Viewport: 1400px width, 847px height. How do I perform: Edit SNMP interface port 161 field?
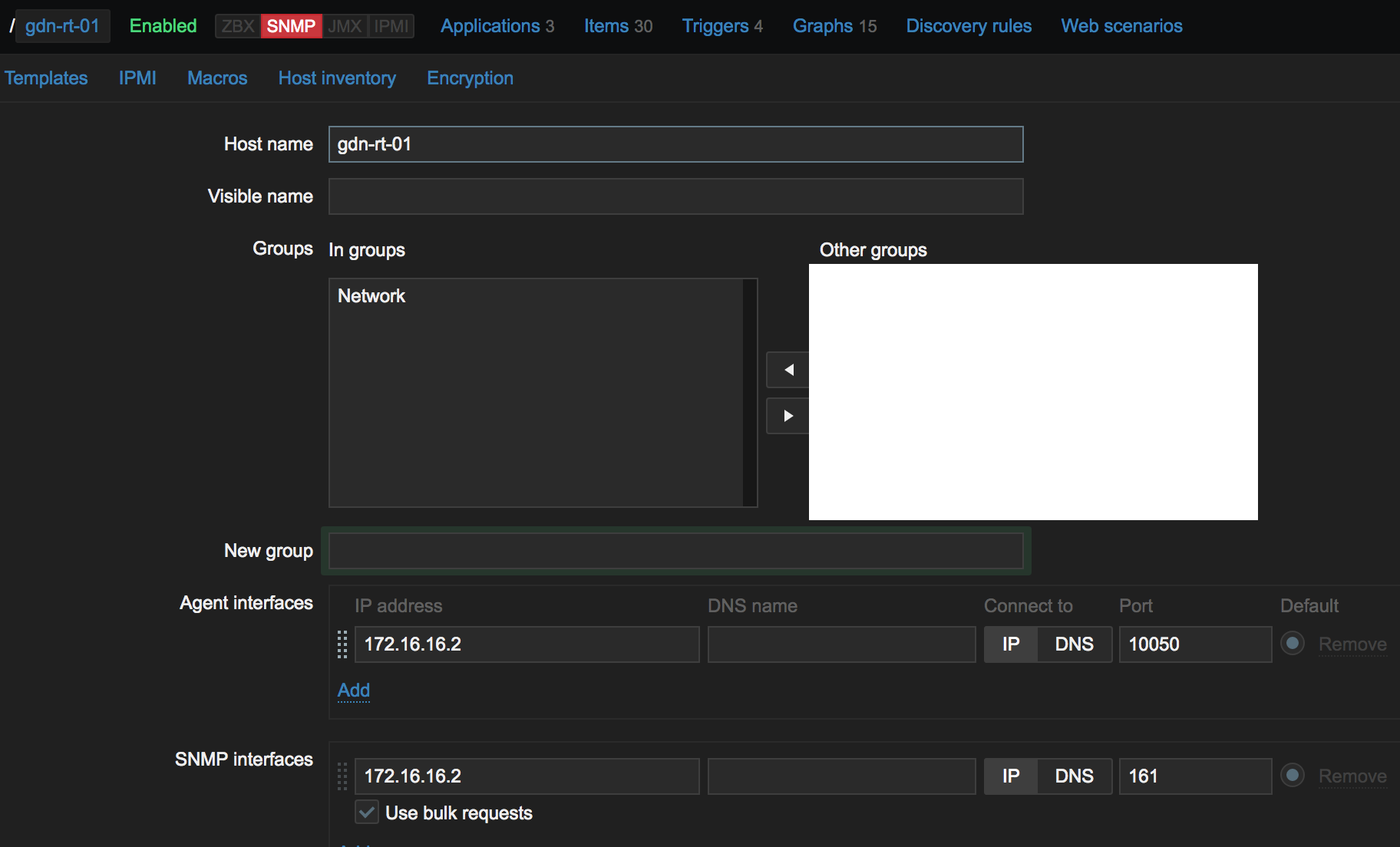1195,776
